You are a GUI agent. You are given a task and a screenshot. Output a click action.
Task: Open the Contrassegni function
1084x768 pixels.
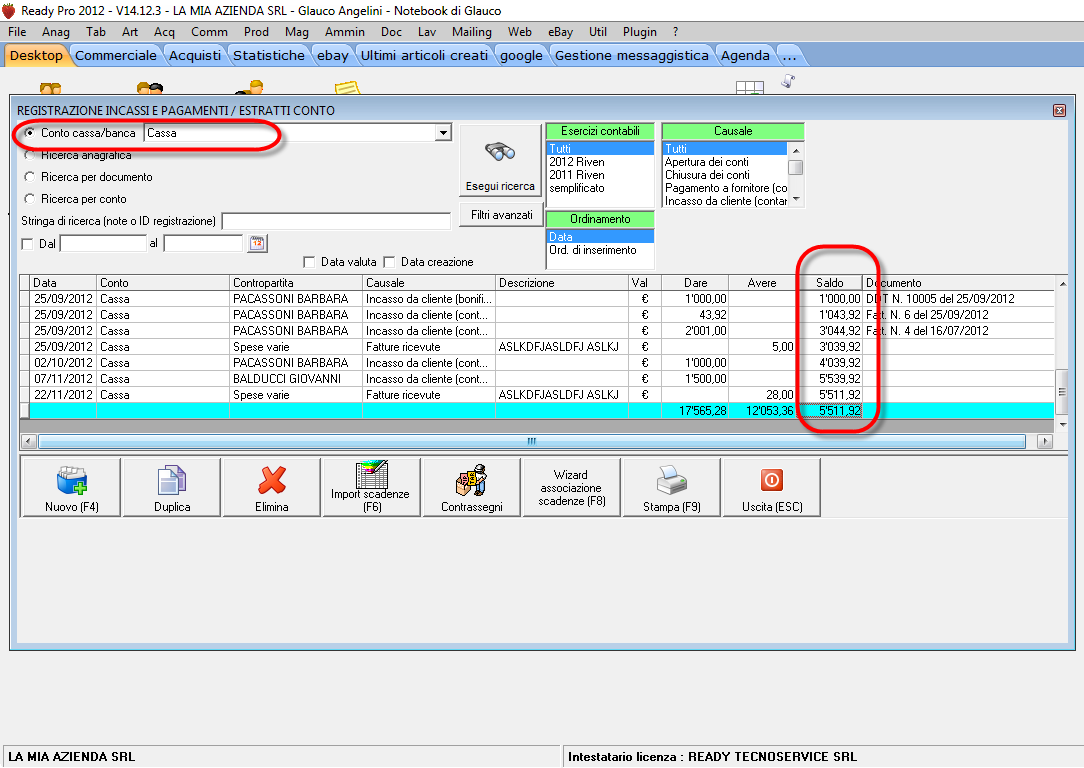tap(471, 487)
